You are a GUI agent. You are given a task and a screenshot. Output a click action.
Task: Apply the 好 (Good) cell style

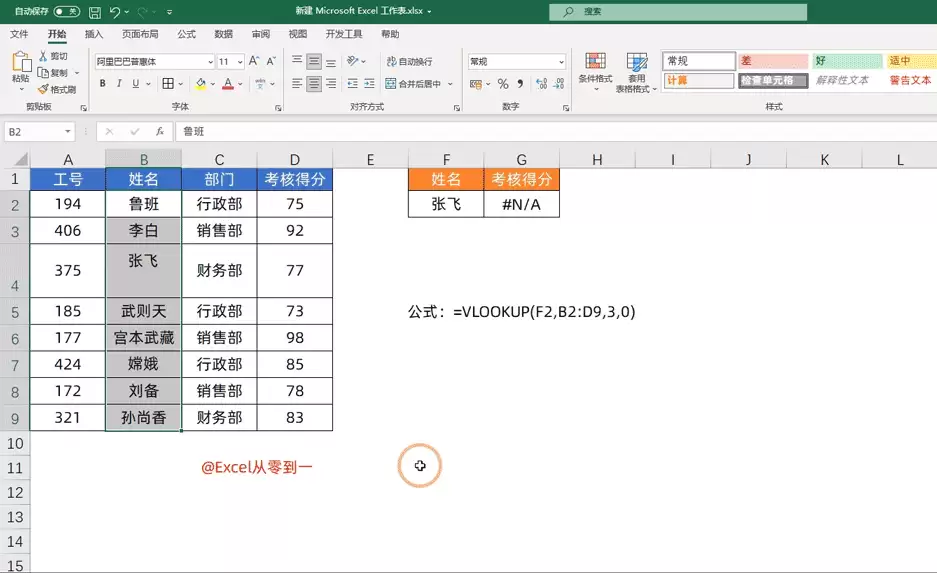[847, 61]
